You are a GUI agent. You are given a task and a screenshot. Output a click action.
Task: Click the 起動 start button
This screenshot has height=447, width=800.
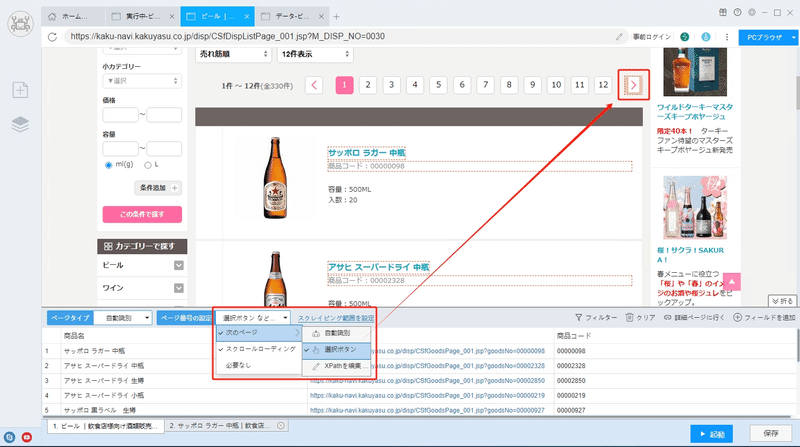pyautogui.click(x=712, y=434)
